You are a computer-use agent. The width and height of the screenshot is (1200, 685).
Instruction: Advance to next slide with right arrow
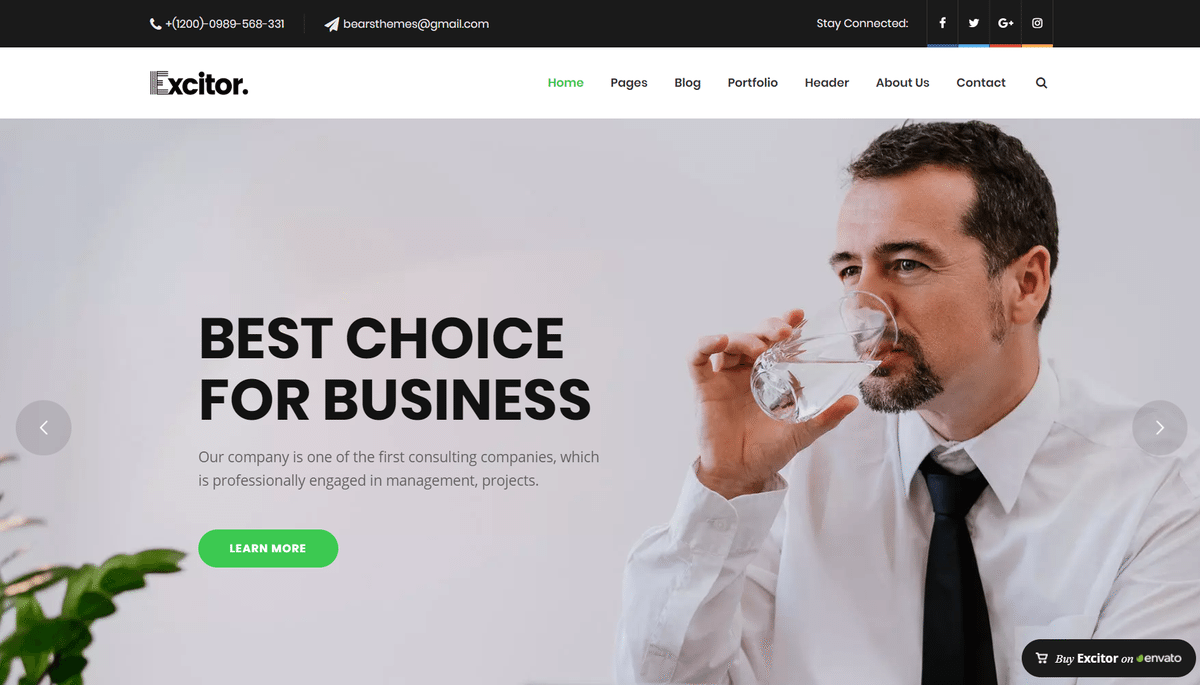(1159, 428)
